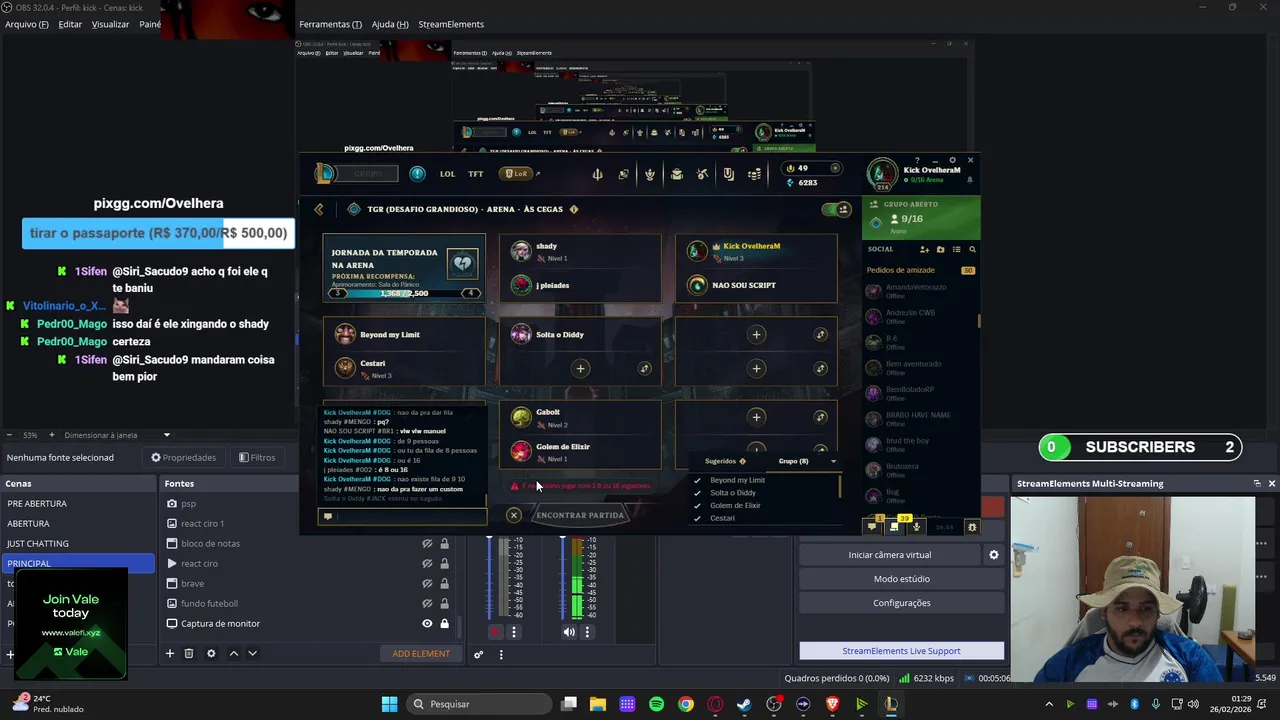
Task: Click League client back arrow
Action: point(319,209)
